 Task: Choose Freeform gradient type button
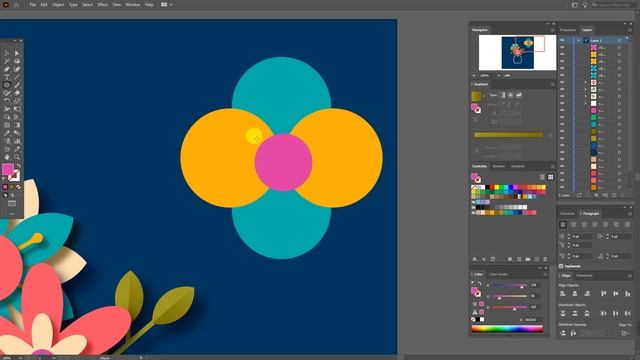tap(519, 95)
